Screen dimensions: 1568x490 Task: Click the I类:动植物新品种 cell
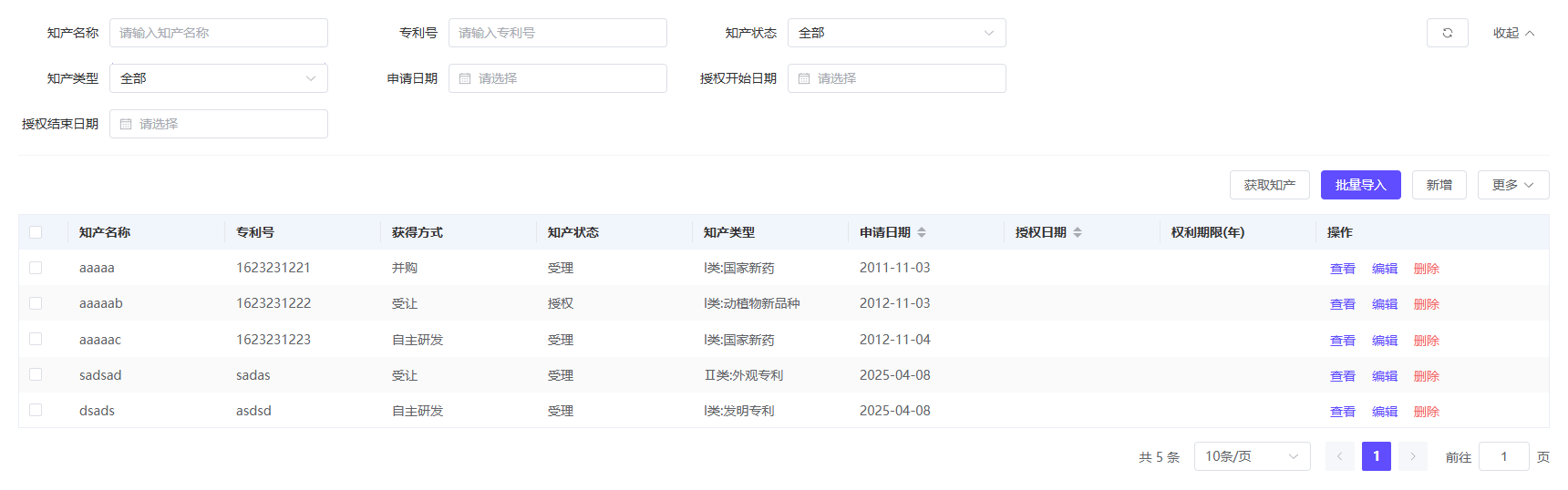[752, 303]
